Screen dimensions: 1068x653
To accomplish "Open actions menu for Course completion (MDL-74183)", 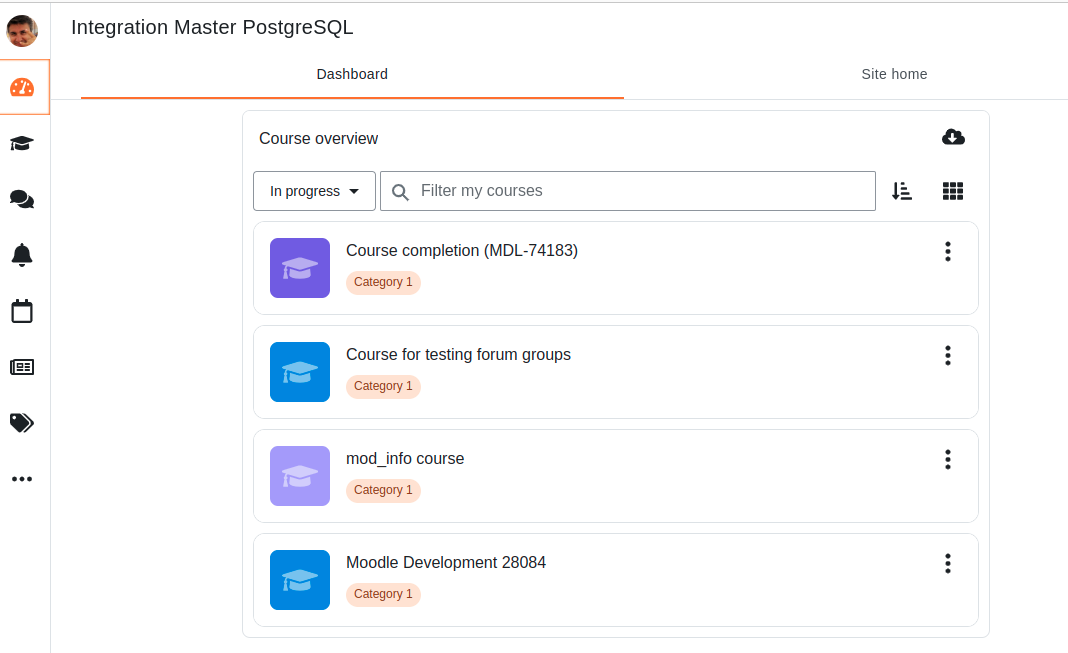I will click(947, 251).
